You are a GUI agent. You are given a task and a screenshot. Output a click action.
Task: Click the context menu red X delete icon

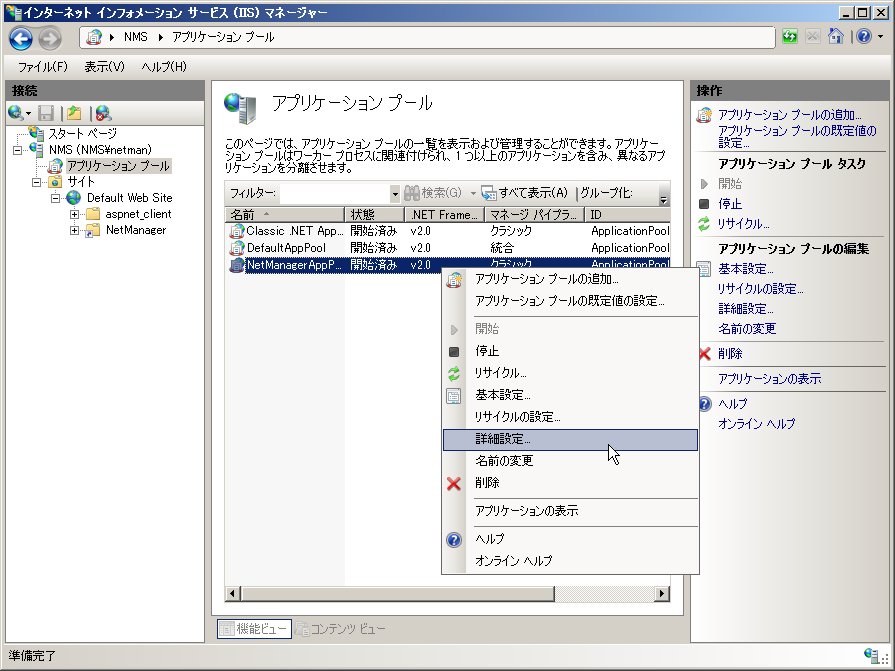click(454, 484)
